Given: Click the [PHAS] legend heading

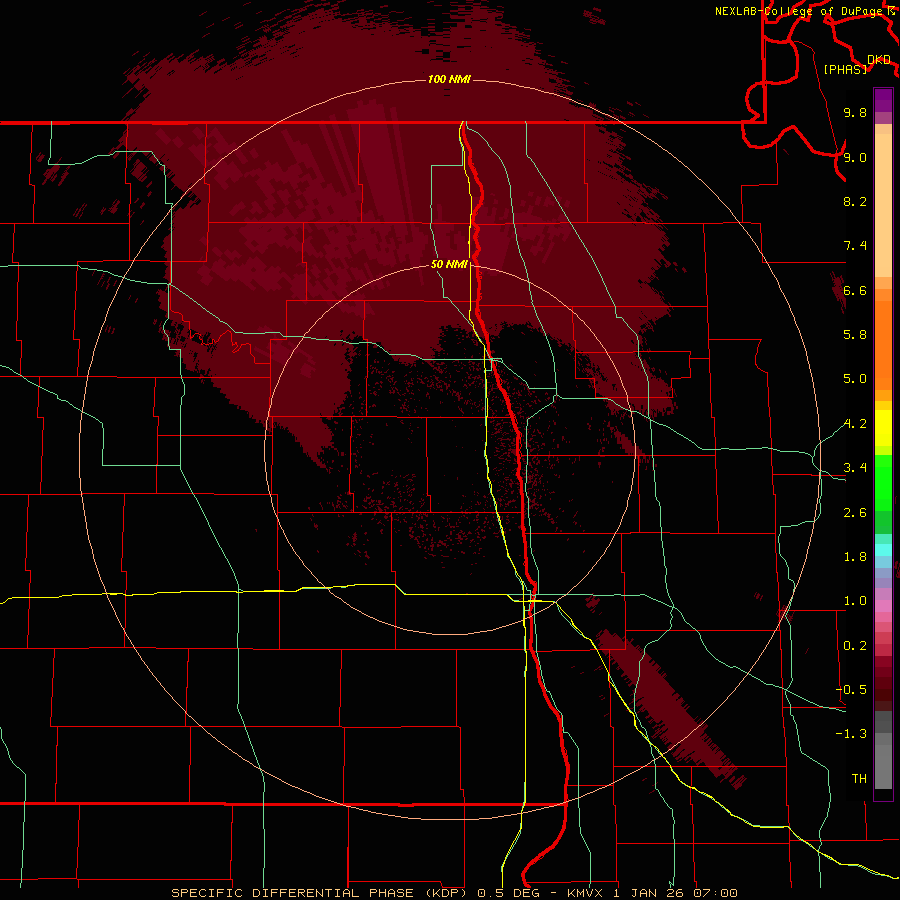Looking at the screenshot, I should point(845,70).
